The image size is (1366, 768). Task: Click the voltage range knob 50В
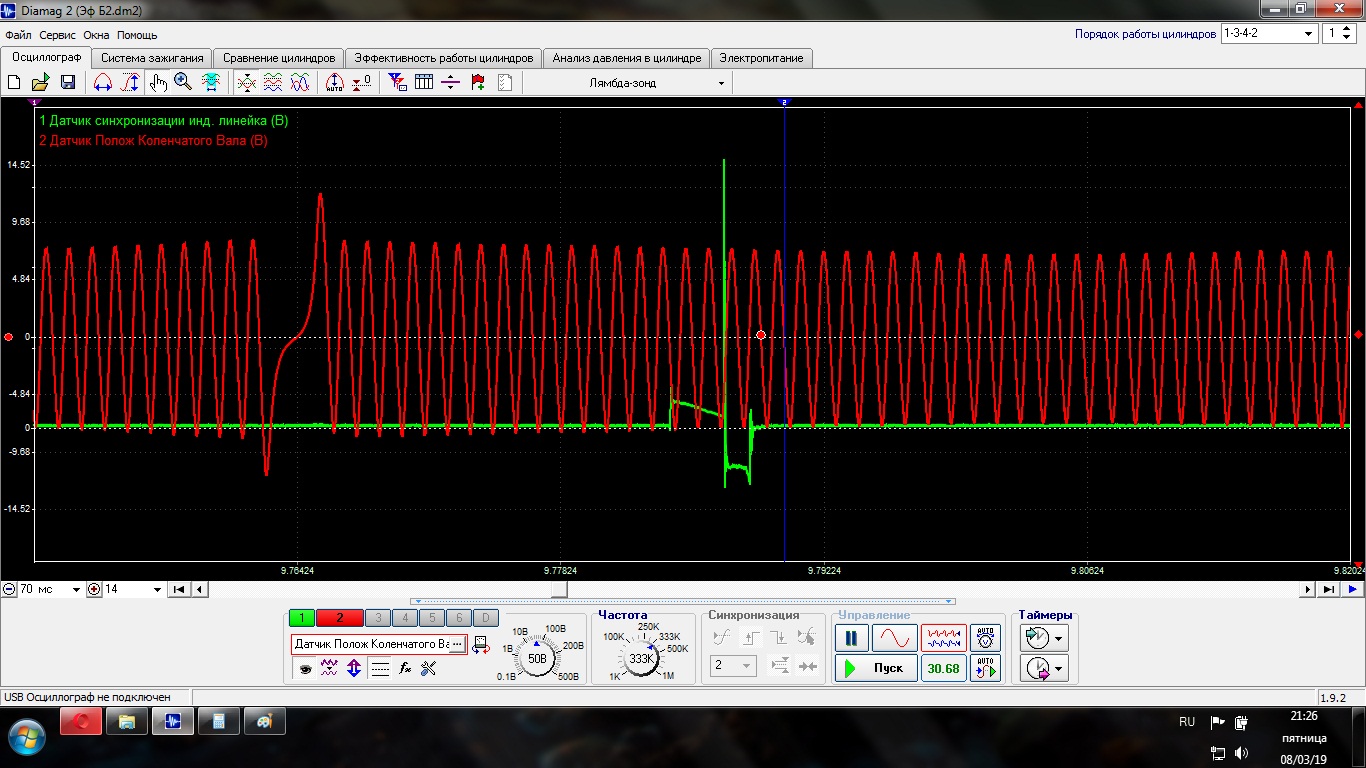[537, 659]
